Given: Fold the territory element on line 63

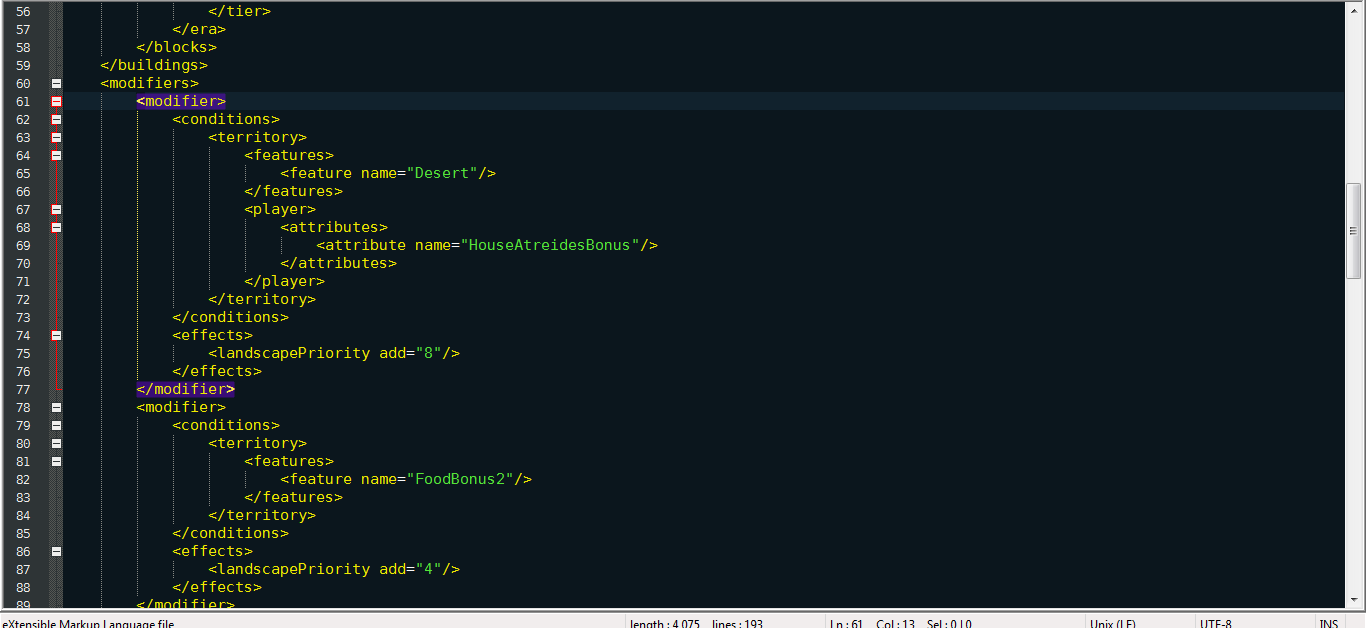Looking at the screenshot, I should tap(56, 138).
